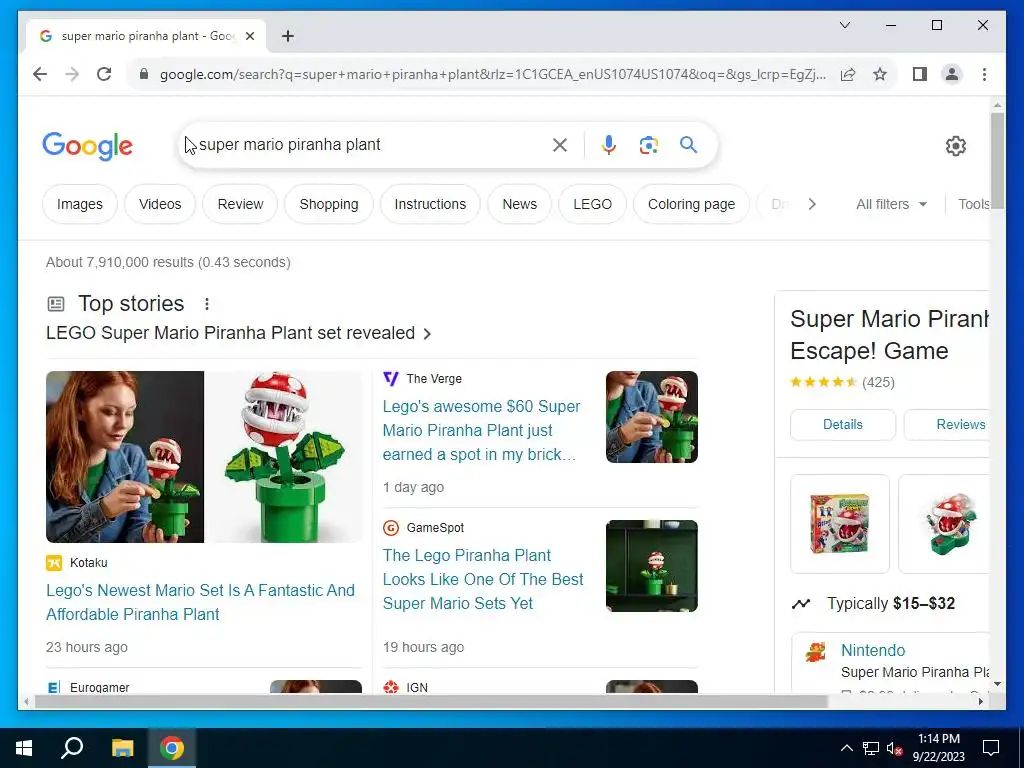Select the Shopping filter chip
This screenshot has height=768, width=1024.
328,204
